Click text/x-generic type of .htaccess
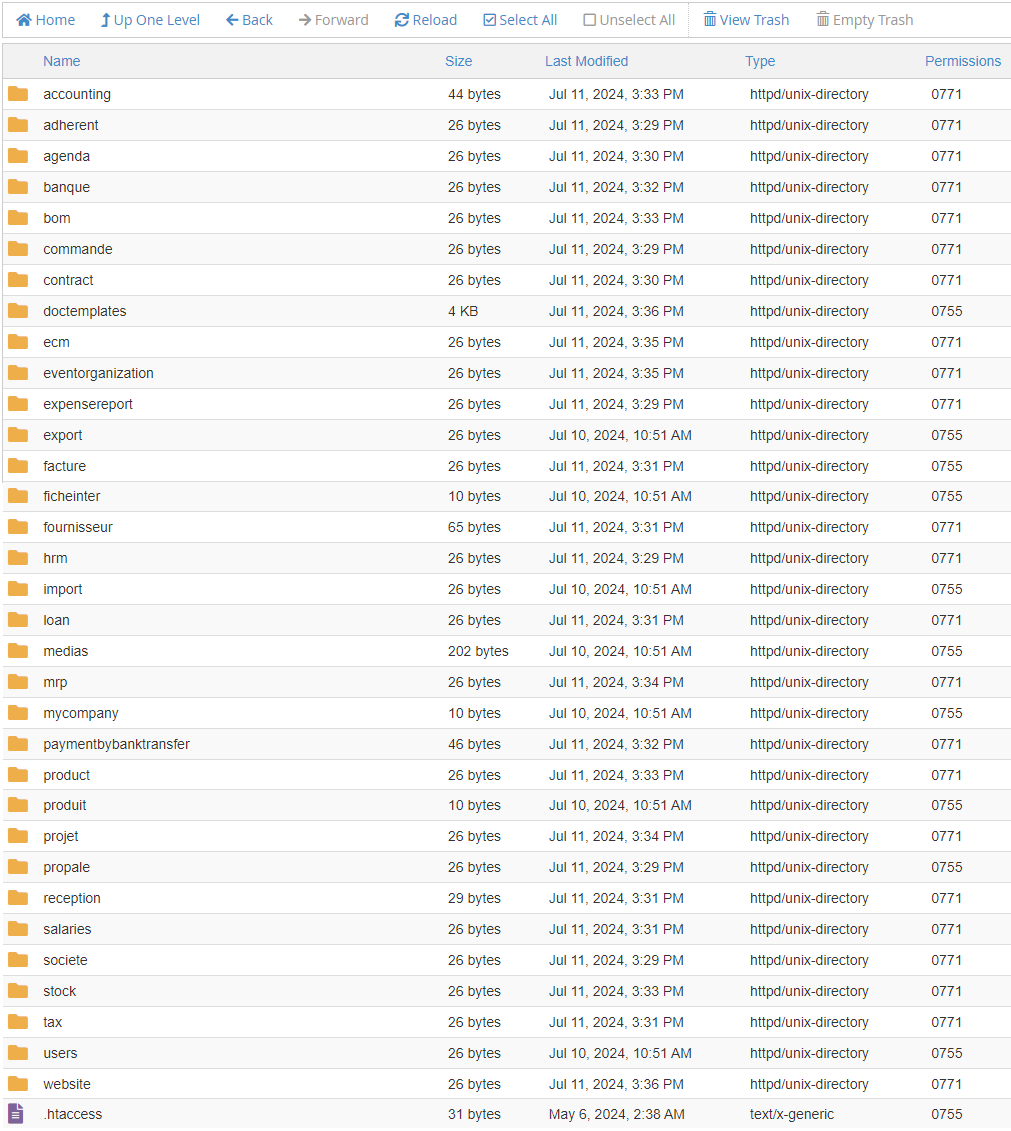The width and height of the screenshot is (1011, 1131). [x=792, y=1115]
